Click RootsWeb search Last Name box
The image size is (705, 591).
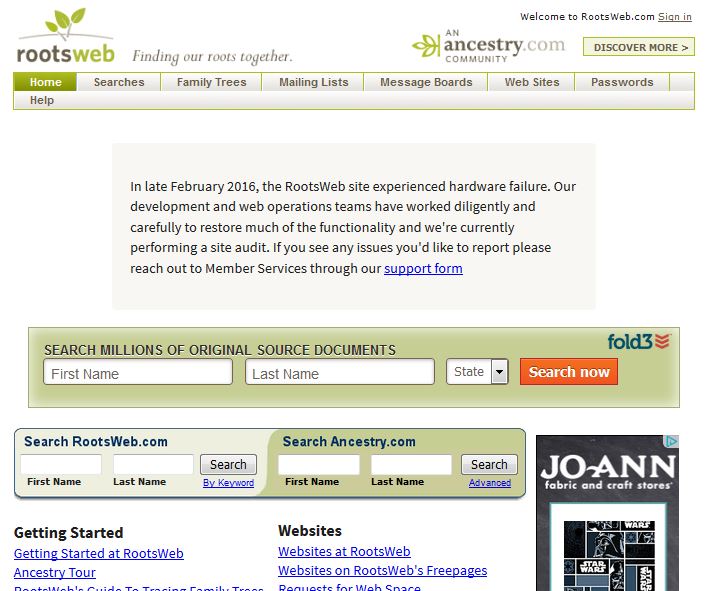153,464
